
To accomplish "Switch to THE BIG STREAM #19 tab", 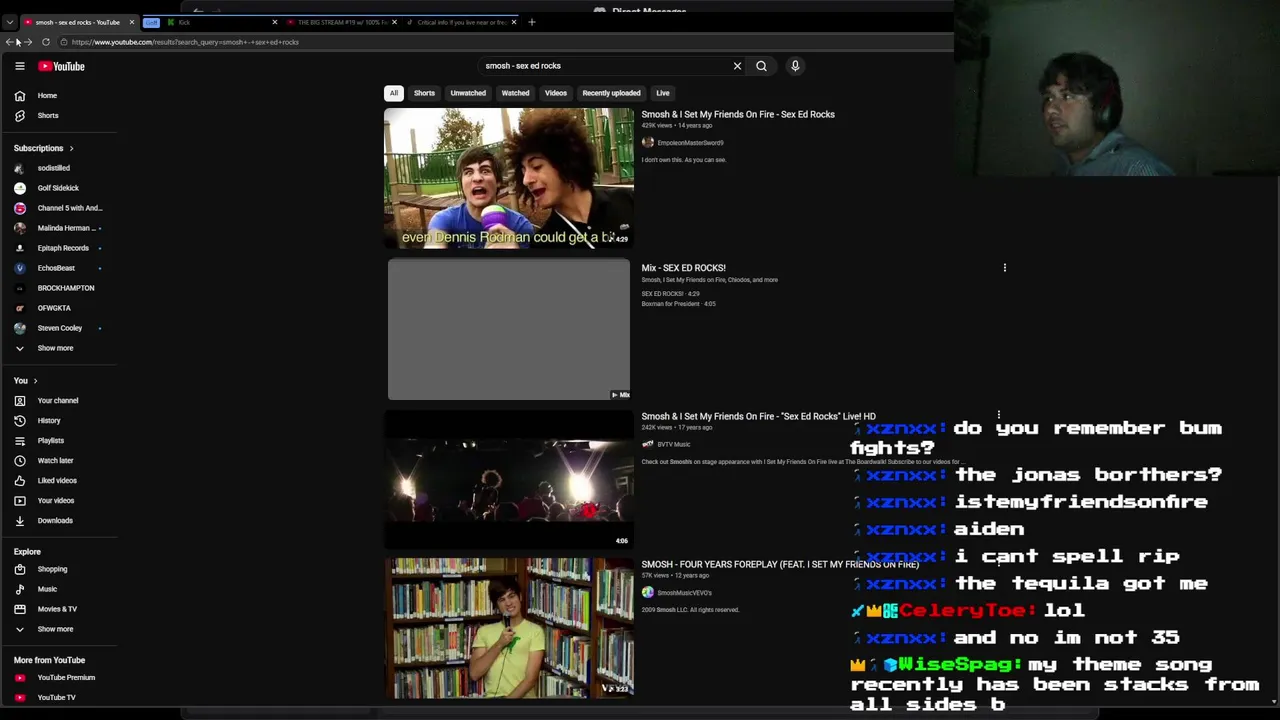I will (340, 22).
